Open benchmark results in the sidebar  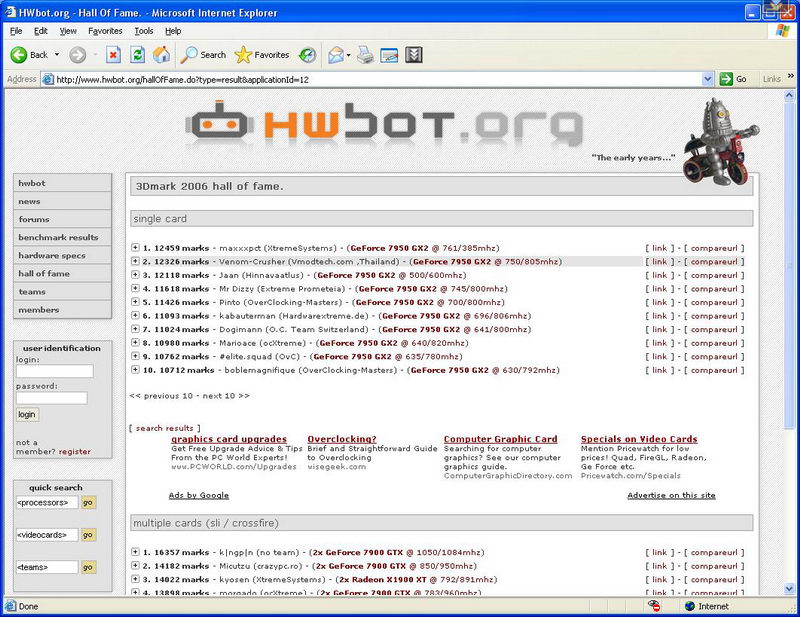(62, 237)
